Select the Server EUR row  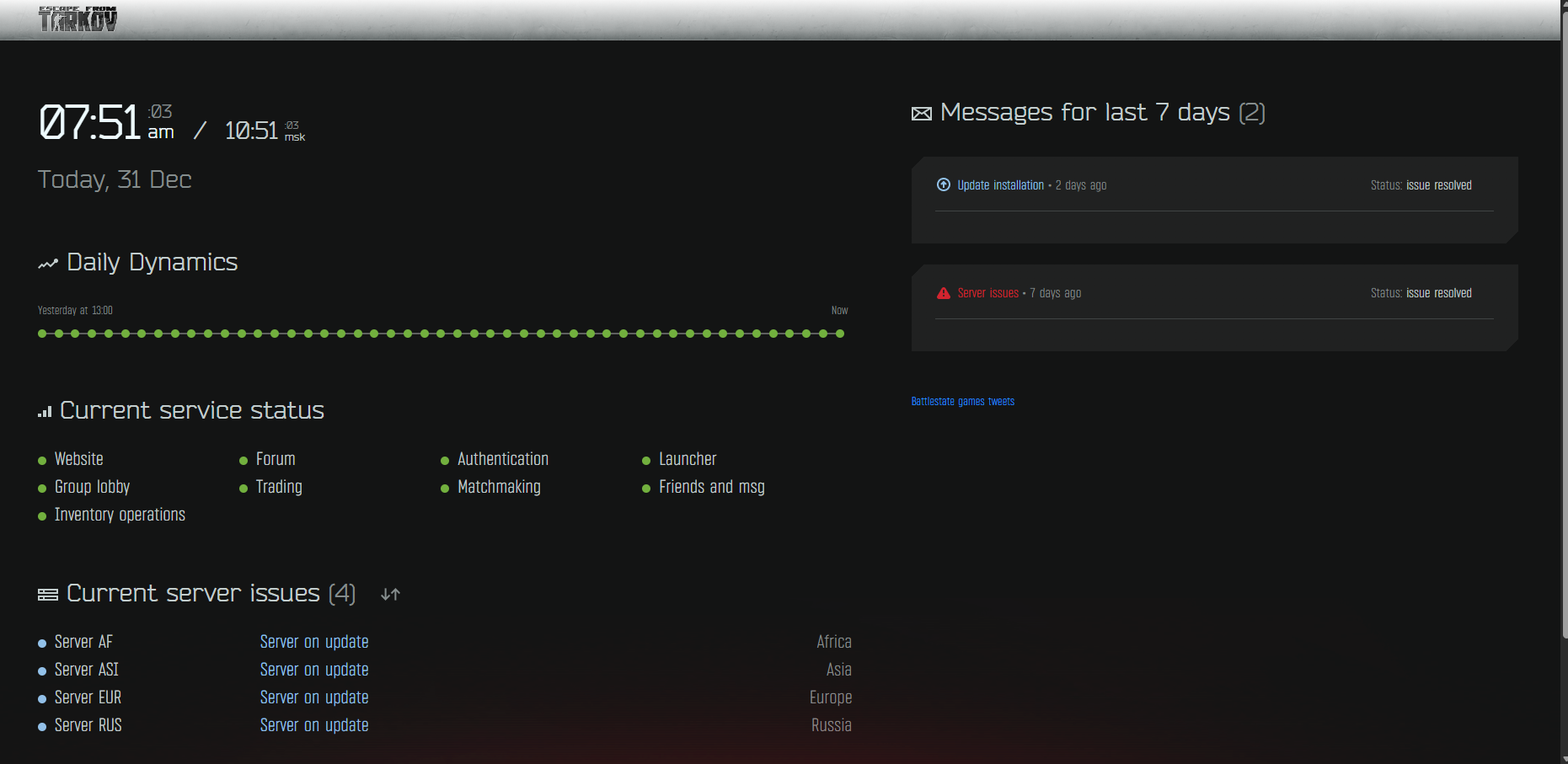pos(88,697)
